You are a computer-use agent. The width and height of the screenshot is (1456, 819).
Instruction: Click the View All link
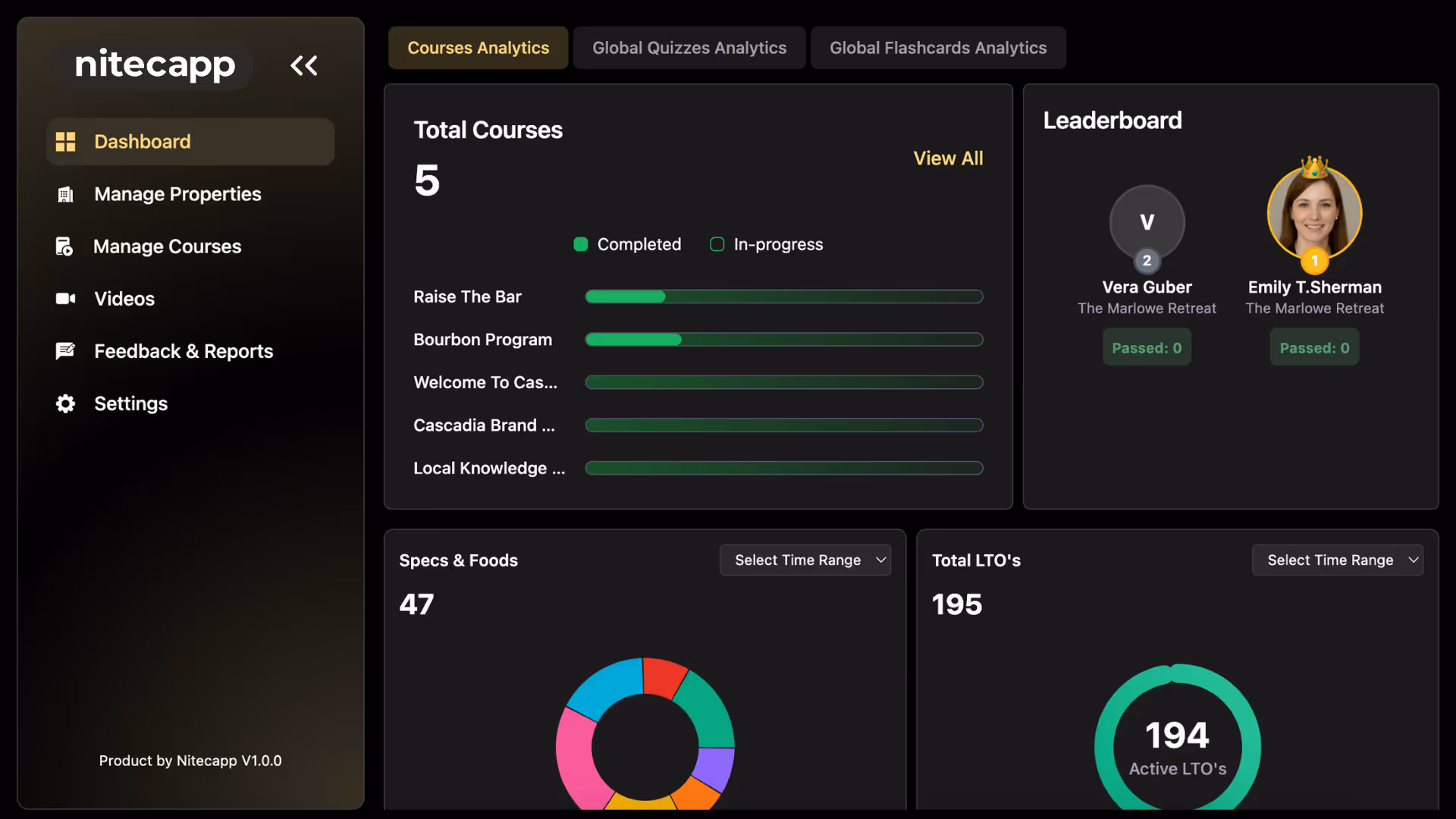click(x=948, y=158)
